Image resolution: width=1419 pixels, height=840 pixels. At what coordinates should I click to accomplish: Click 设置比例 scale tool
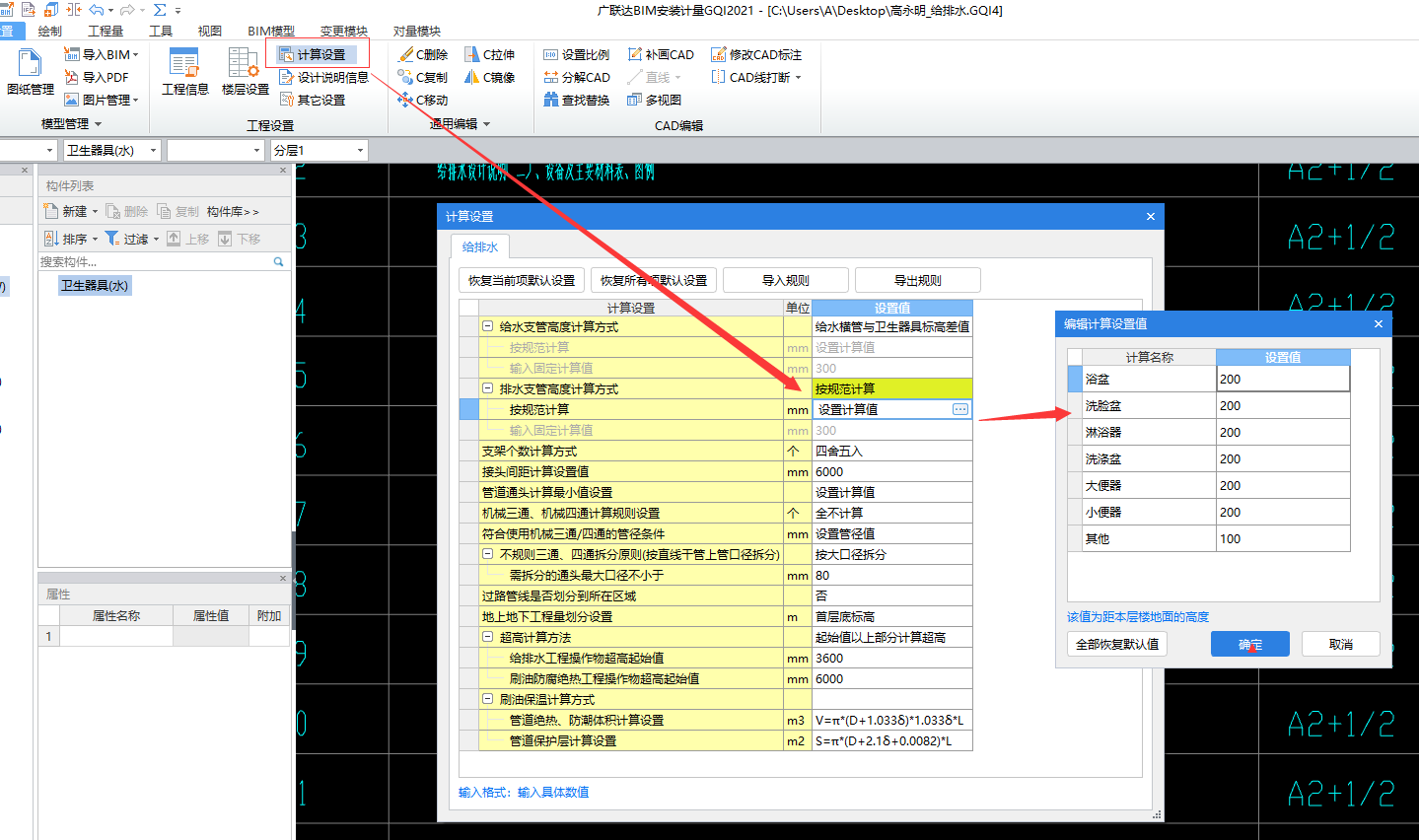pyautogui.click(x=577, y=54)
